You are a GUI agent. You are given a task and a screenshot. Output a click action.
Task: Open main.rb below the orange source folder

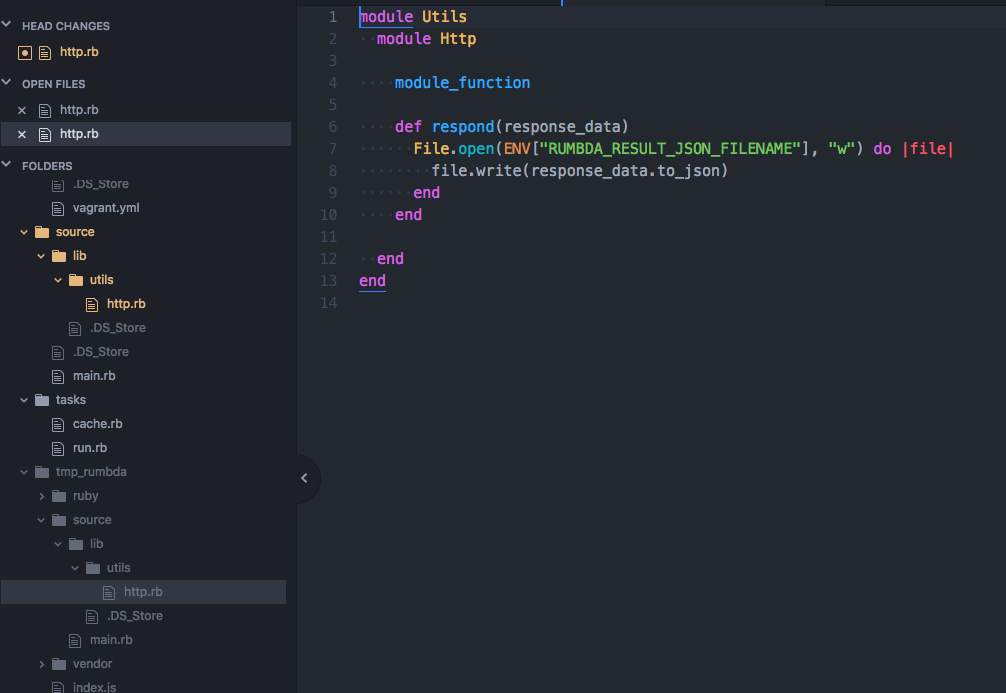click(94, 376)
